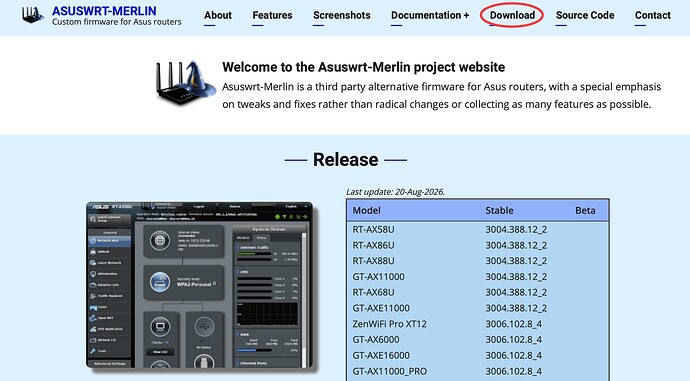Expand the Documentation + menu

pos(430,15)
